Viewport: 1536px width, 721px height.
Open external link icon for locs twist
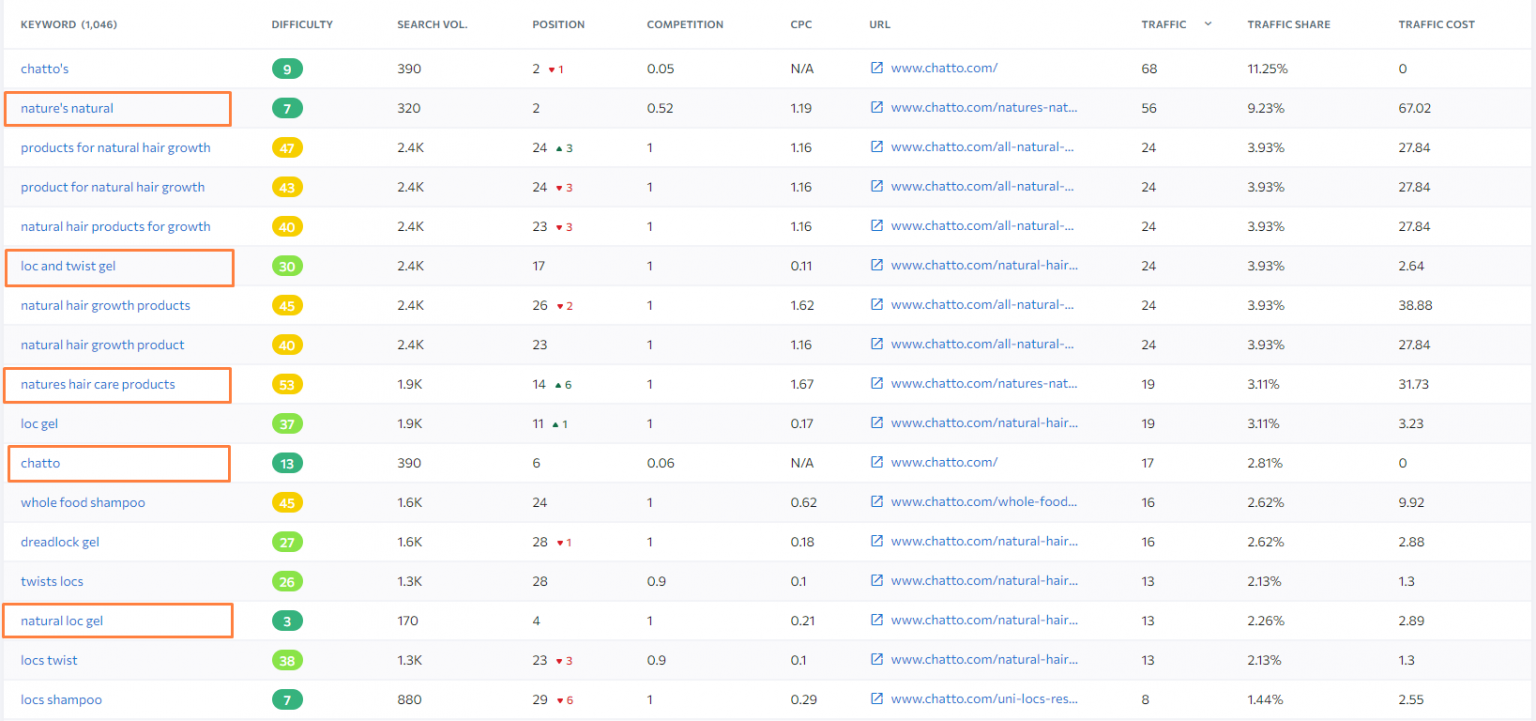877,660
